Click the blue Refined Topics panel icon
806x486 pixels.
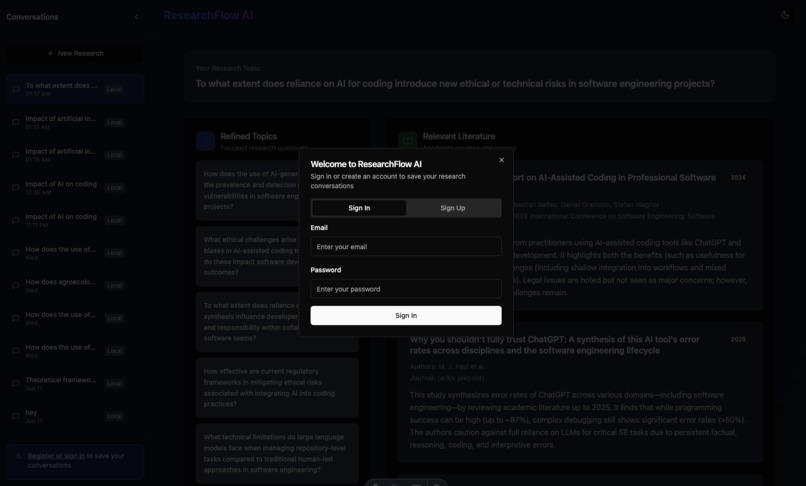(x=205, y=141)
